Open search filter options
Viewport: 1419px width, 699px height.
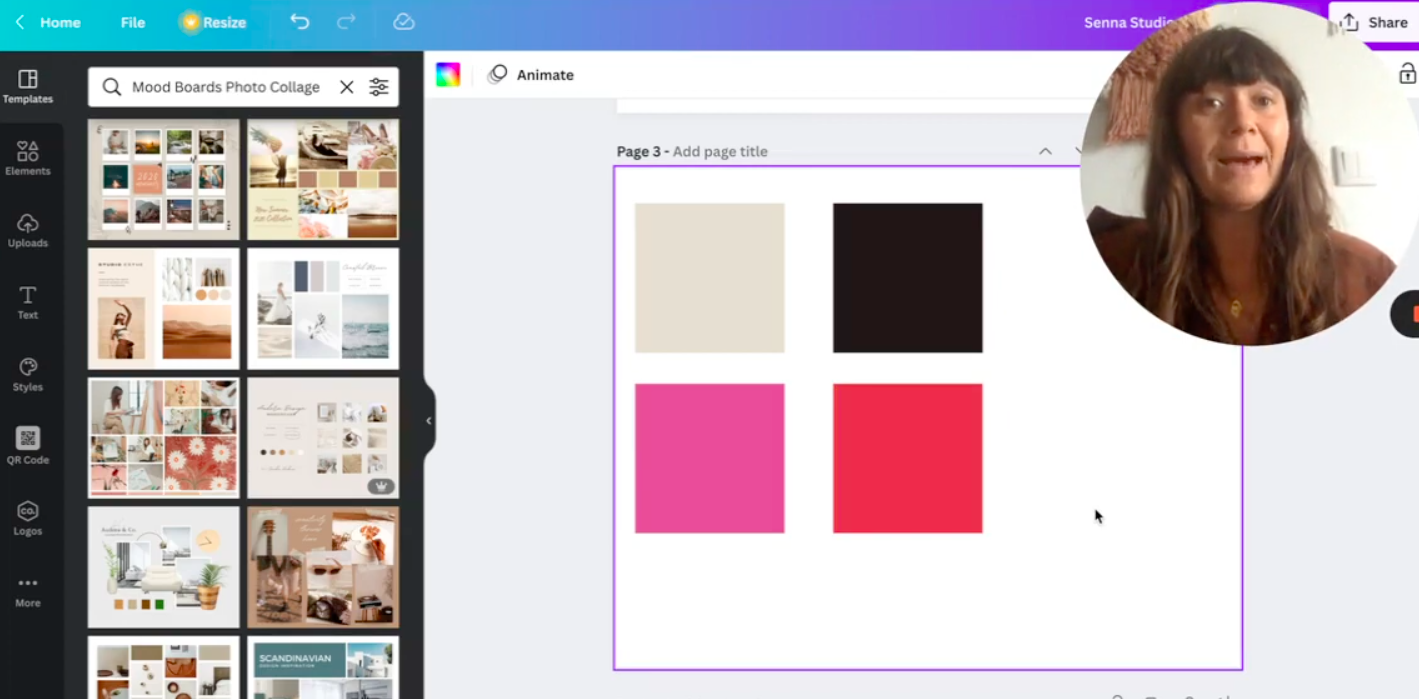coord(379,87)
